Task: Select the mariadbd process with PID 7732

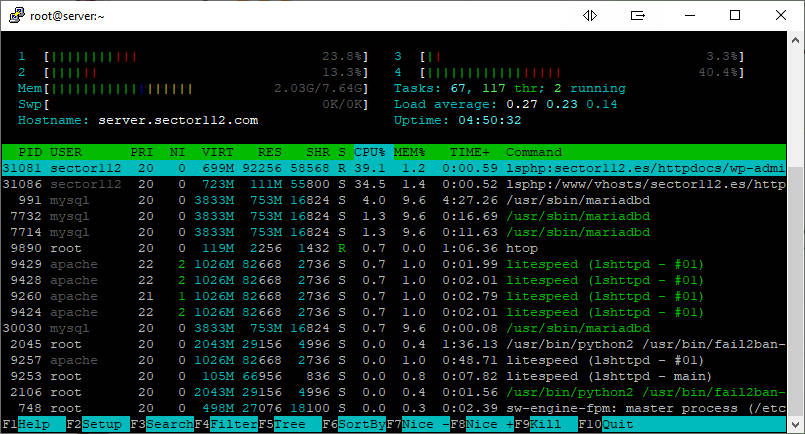Action: pyautogui.click(x=394, y=216)
